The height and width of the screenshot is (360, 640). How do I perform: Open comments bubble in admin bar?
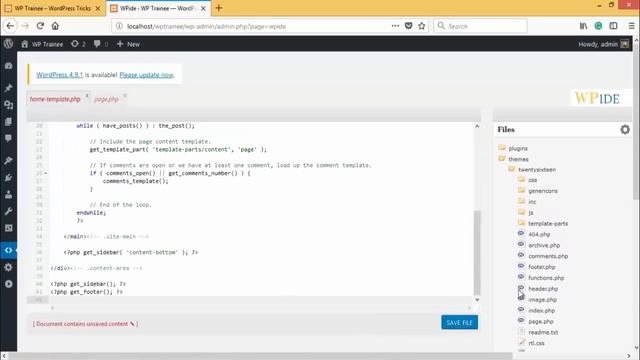click(97, 44)
